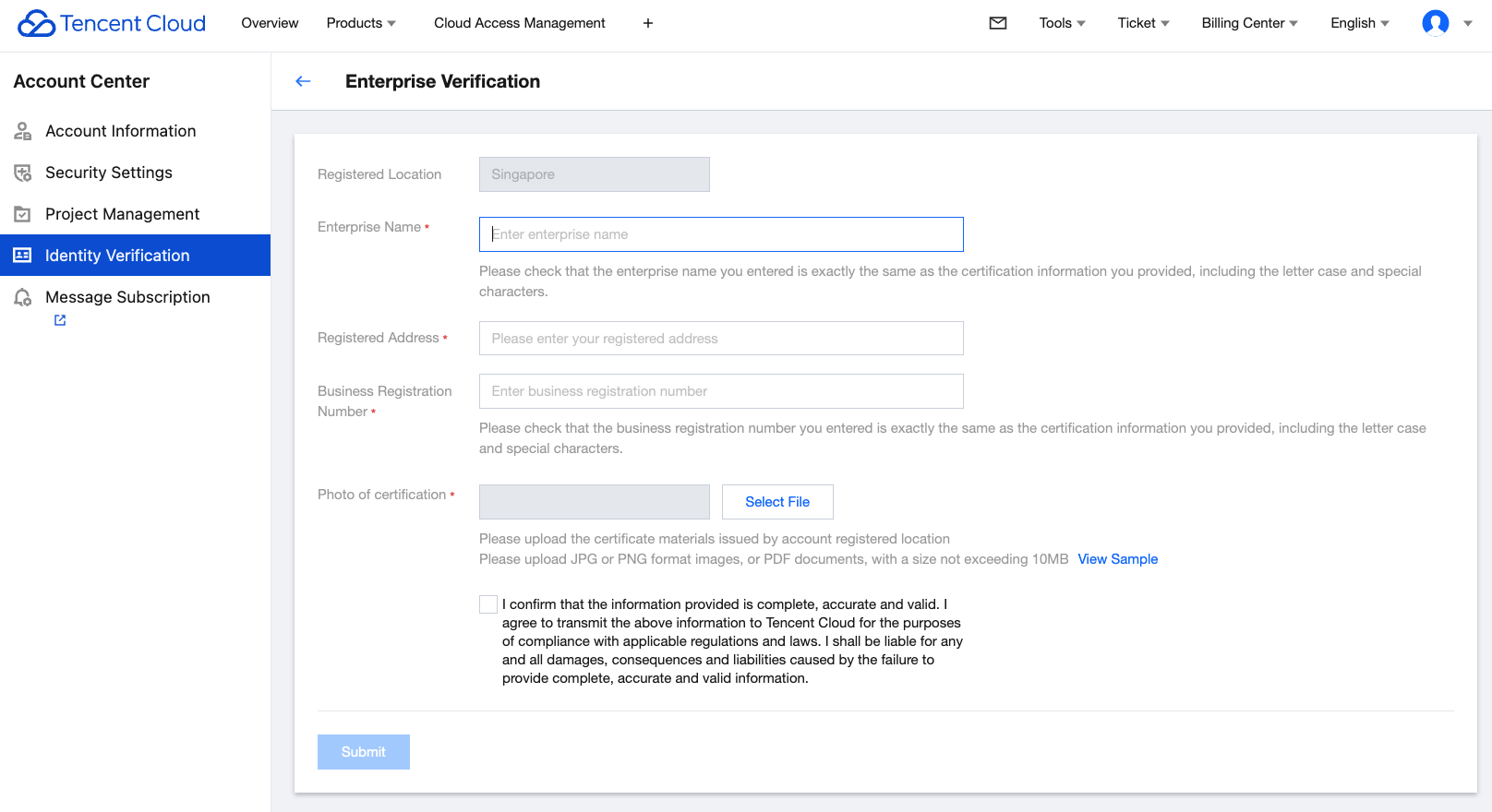Click the Account Information sidebar icon
Viewport: 1492px width, 812px height.
(x=23, y=131)
